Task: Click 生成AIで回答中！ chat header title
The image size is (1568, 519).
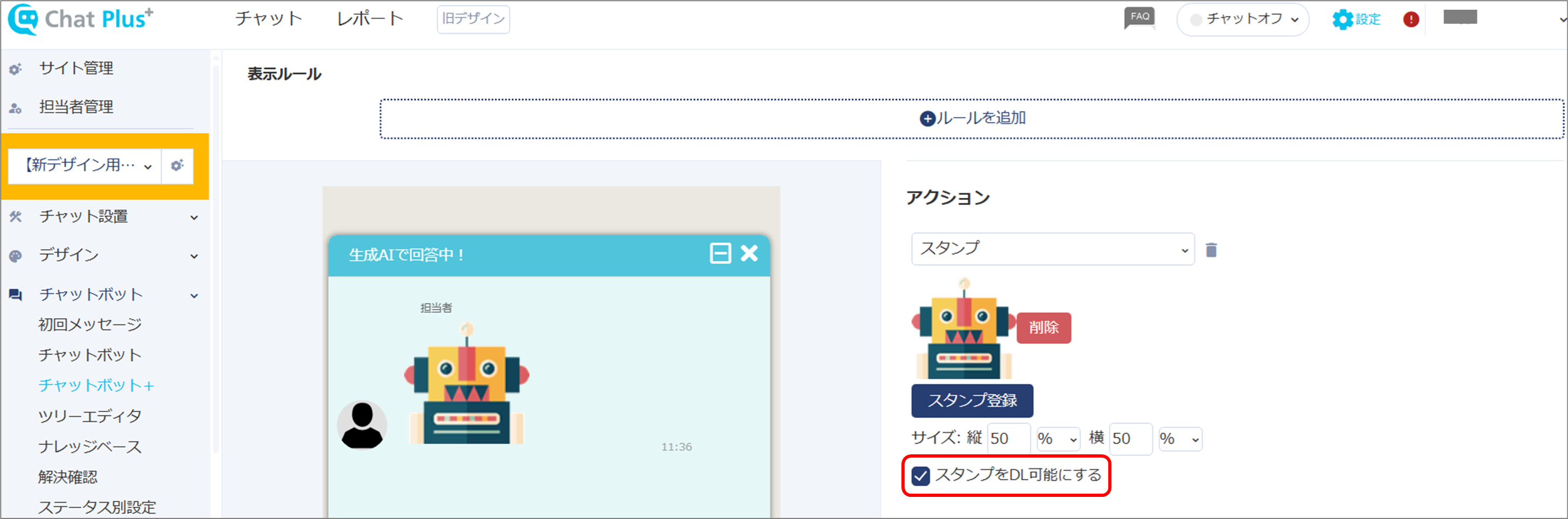Action: [x=407, y=254]
